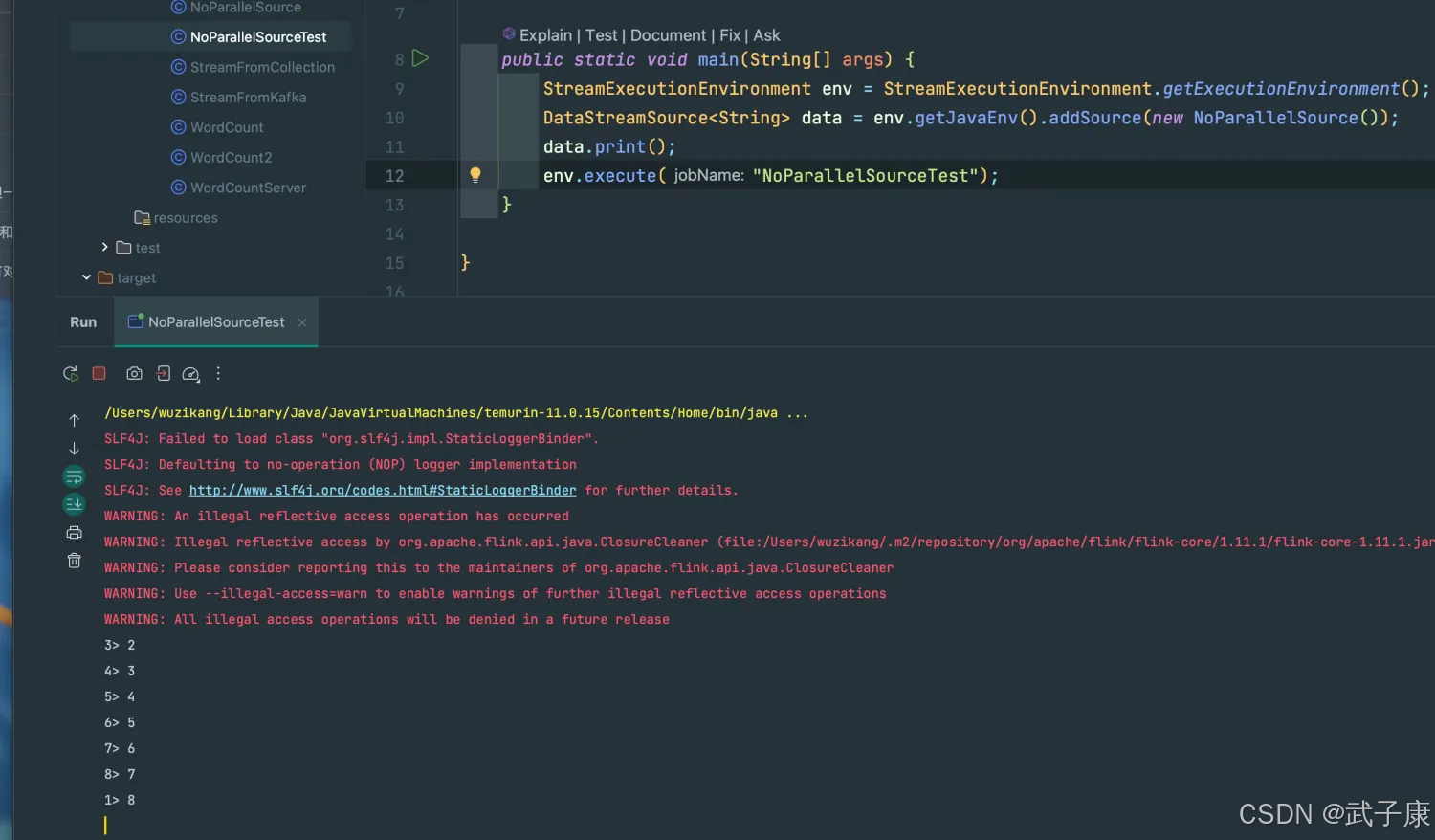The height and width of the screenshot is (840, 1435).
Task: Click the Test code lens
Action: [602, 35]
